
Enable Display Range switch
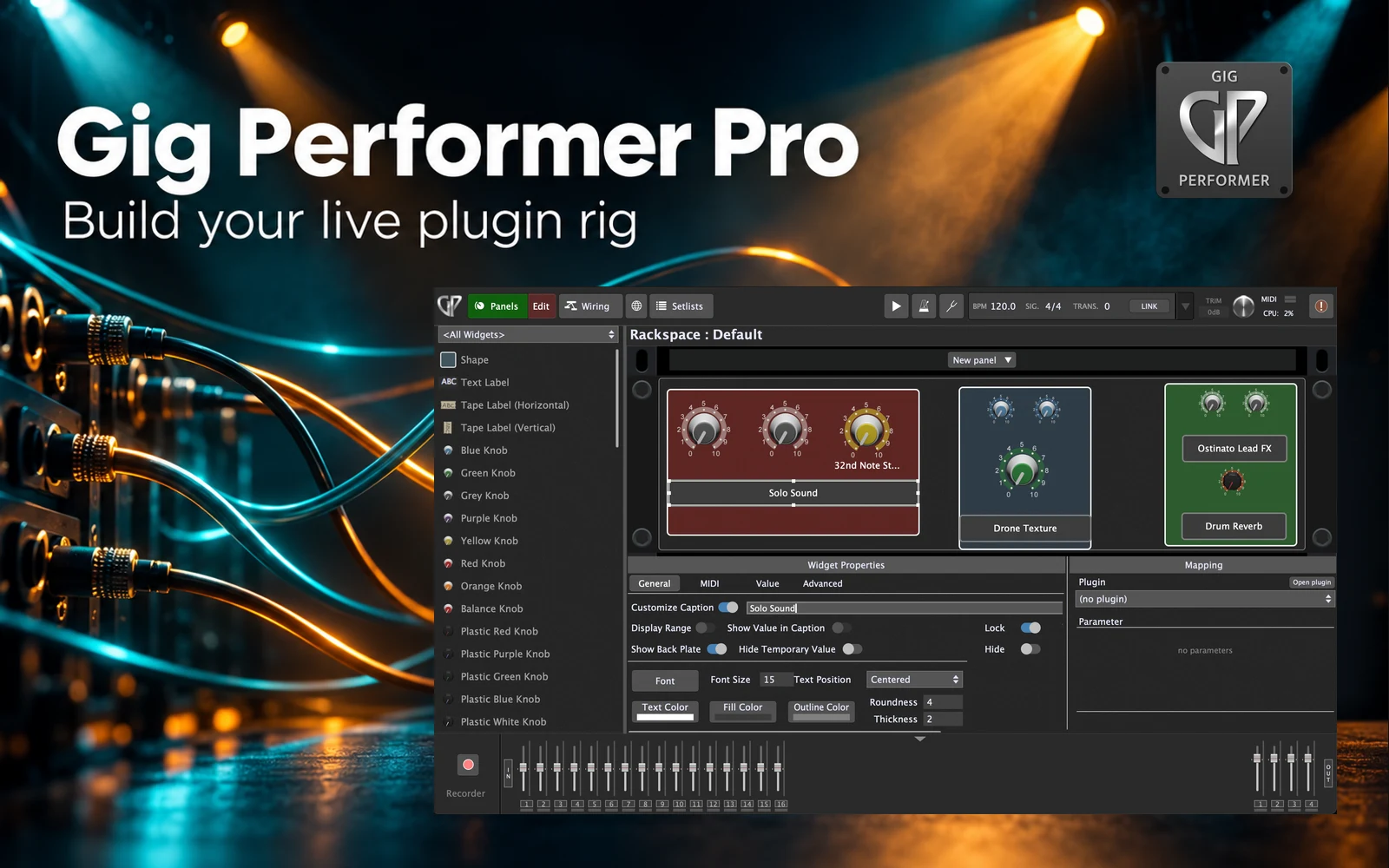(705, 628)
